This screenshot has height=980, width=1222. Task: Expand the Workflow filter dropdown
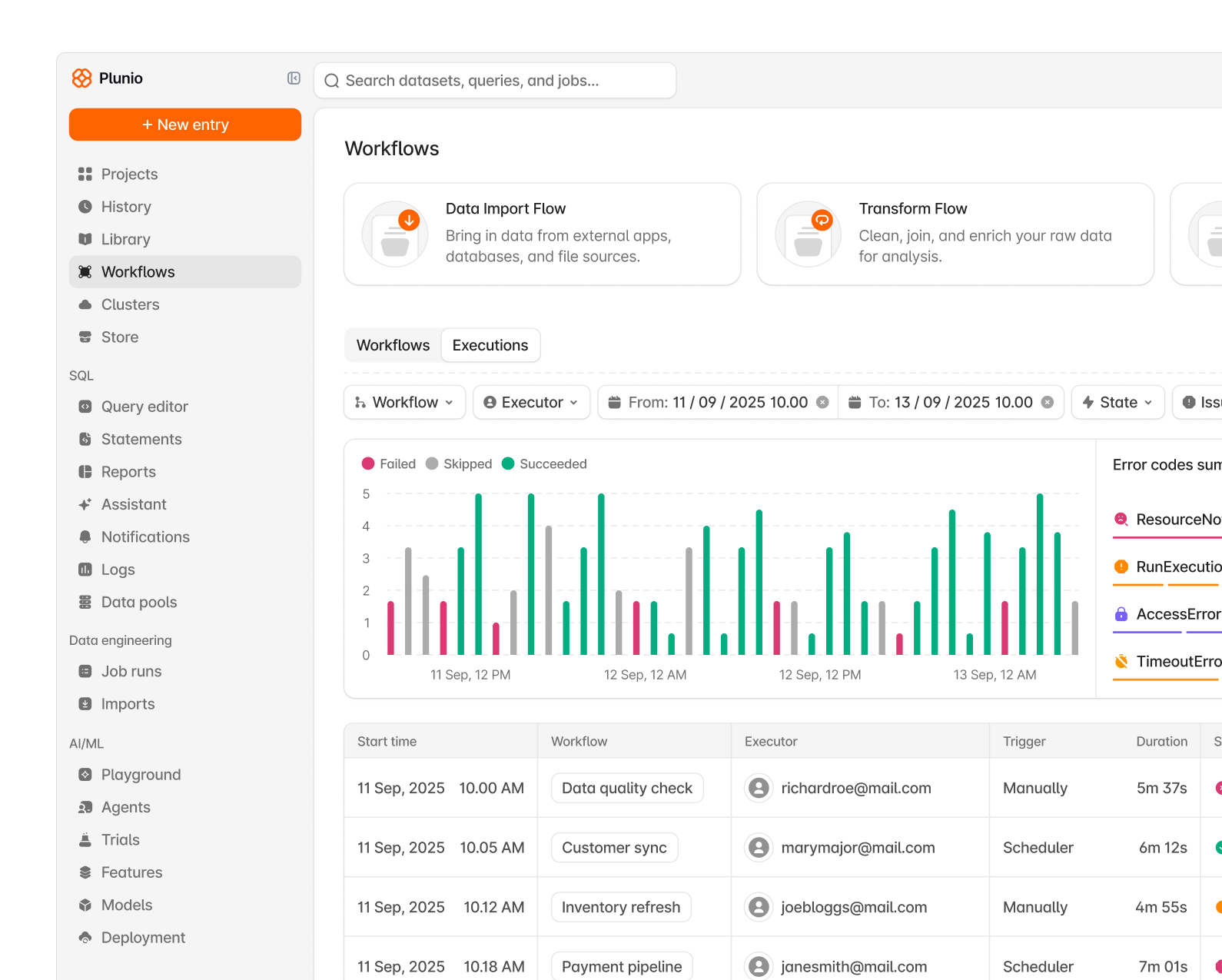tap(404, 402)
